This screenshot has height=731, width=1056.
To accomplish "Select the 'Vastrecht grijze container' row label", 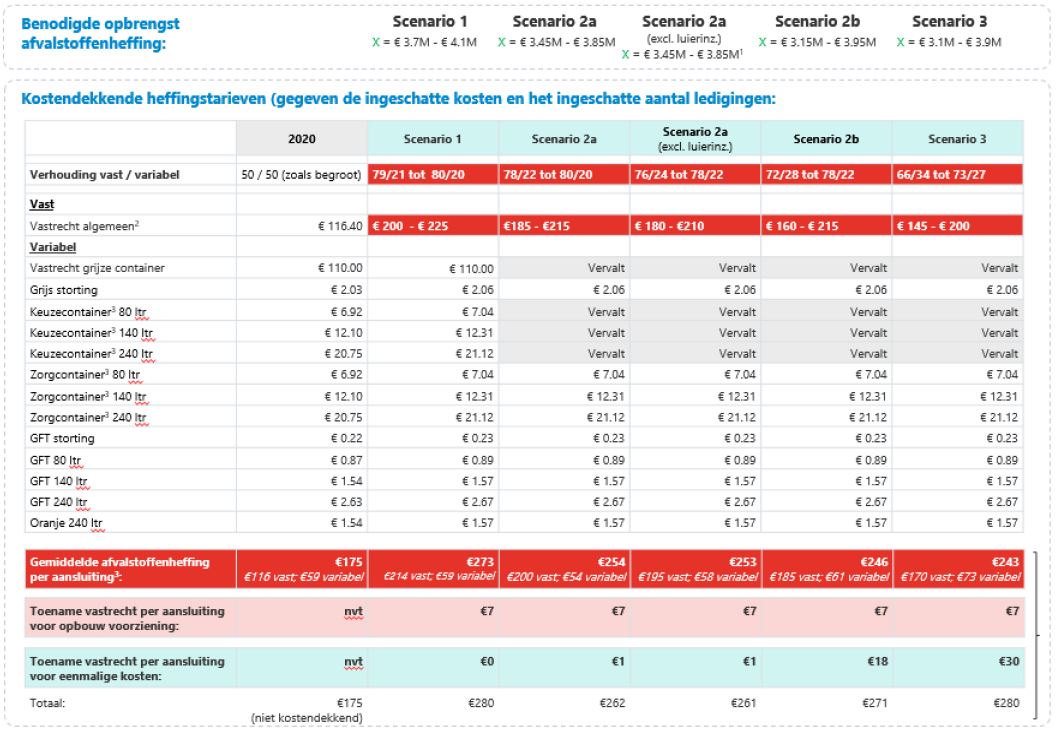I will (96, 268).
